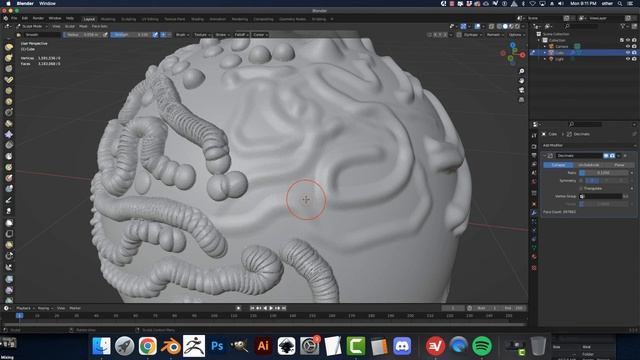Open the Mask header menu
640x360 pixels.
pos(83,26)
